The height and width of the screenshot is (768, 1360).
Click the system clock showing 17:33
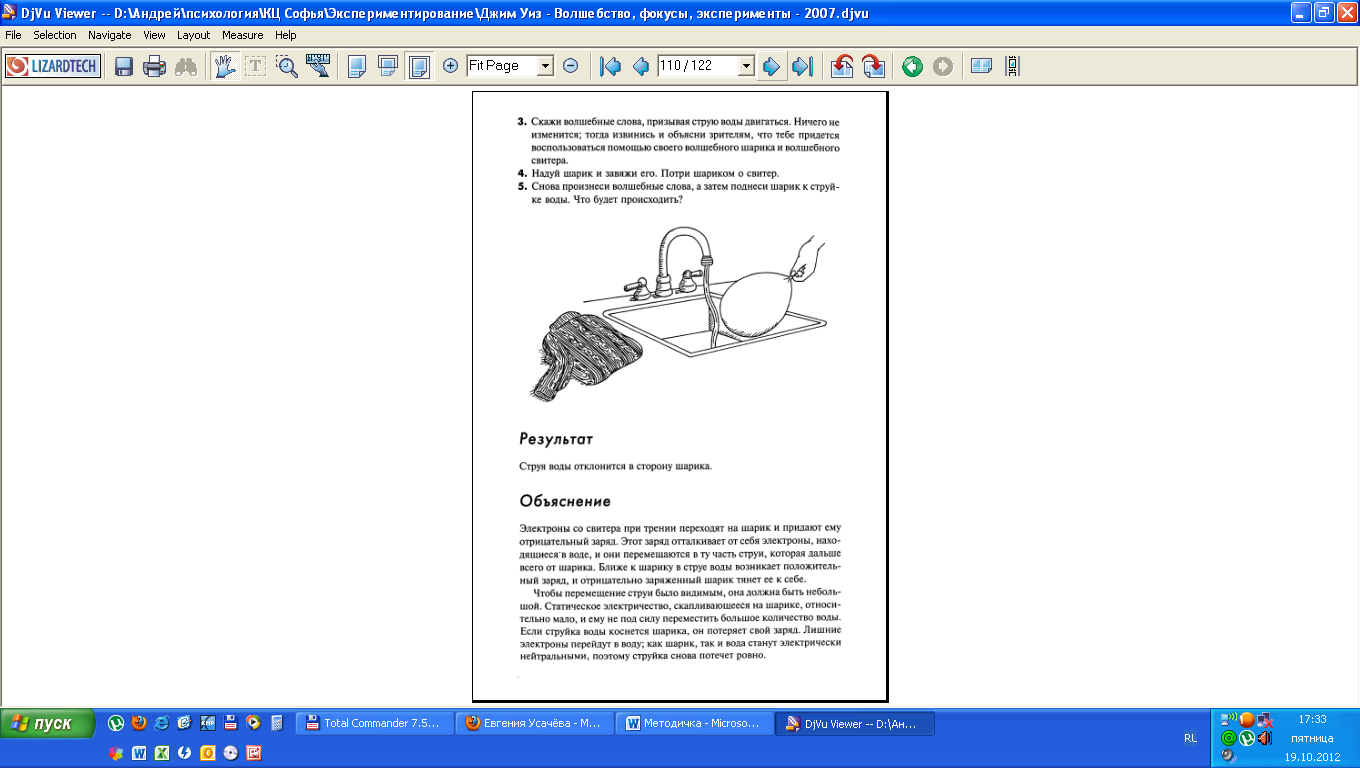pos(1312,719)
